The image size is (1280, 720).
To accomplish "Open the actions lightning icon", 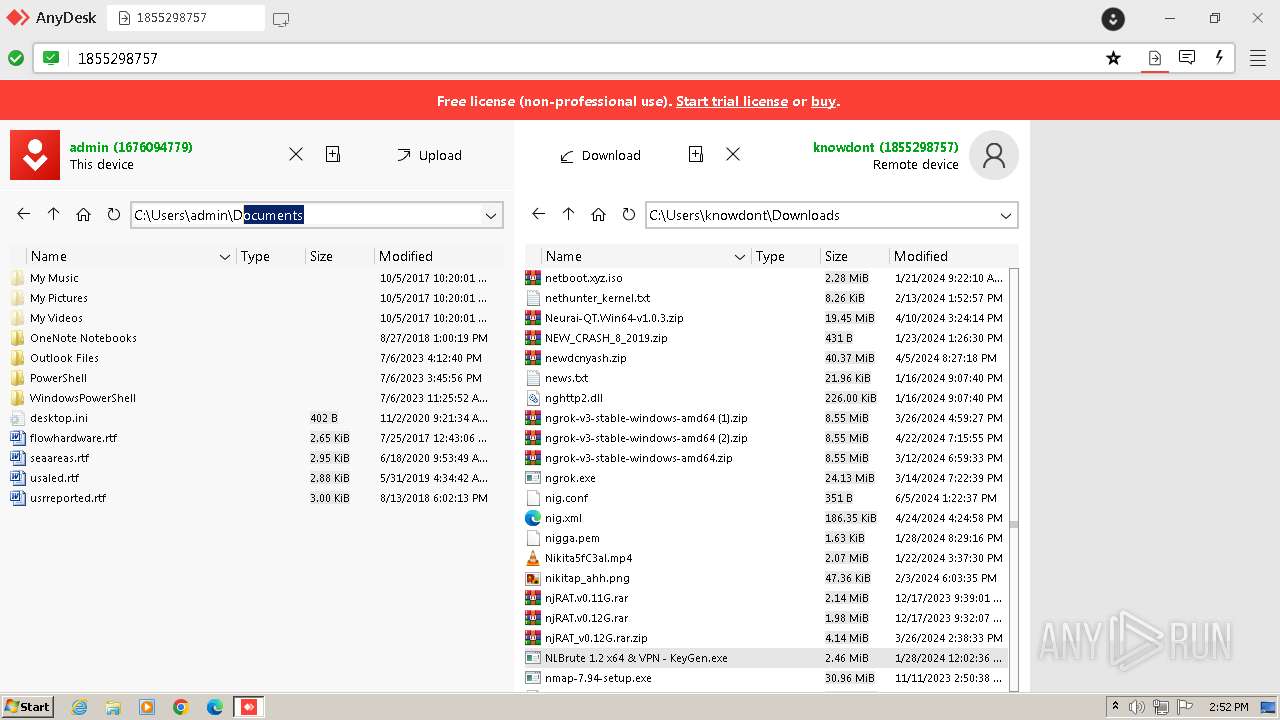I will click(1219, 58).
